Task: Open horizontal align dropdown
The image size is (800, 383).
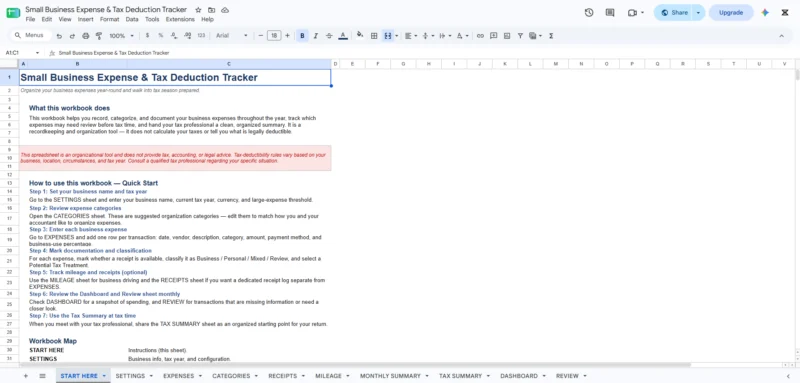Action: (x=411, y=36)
